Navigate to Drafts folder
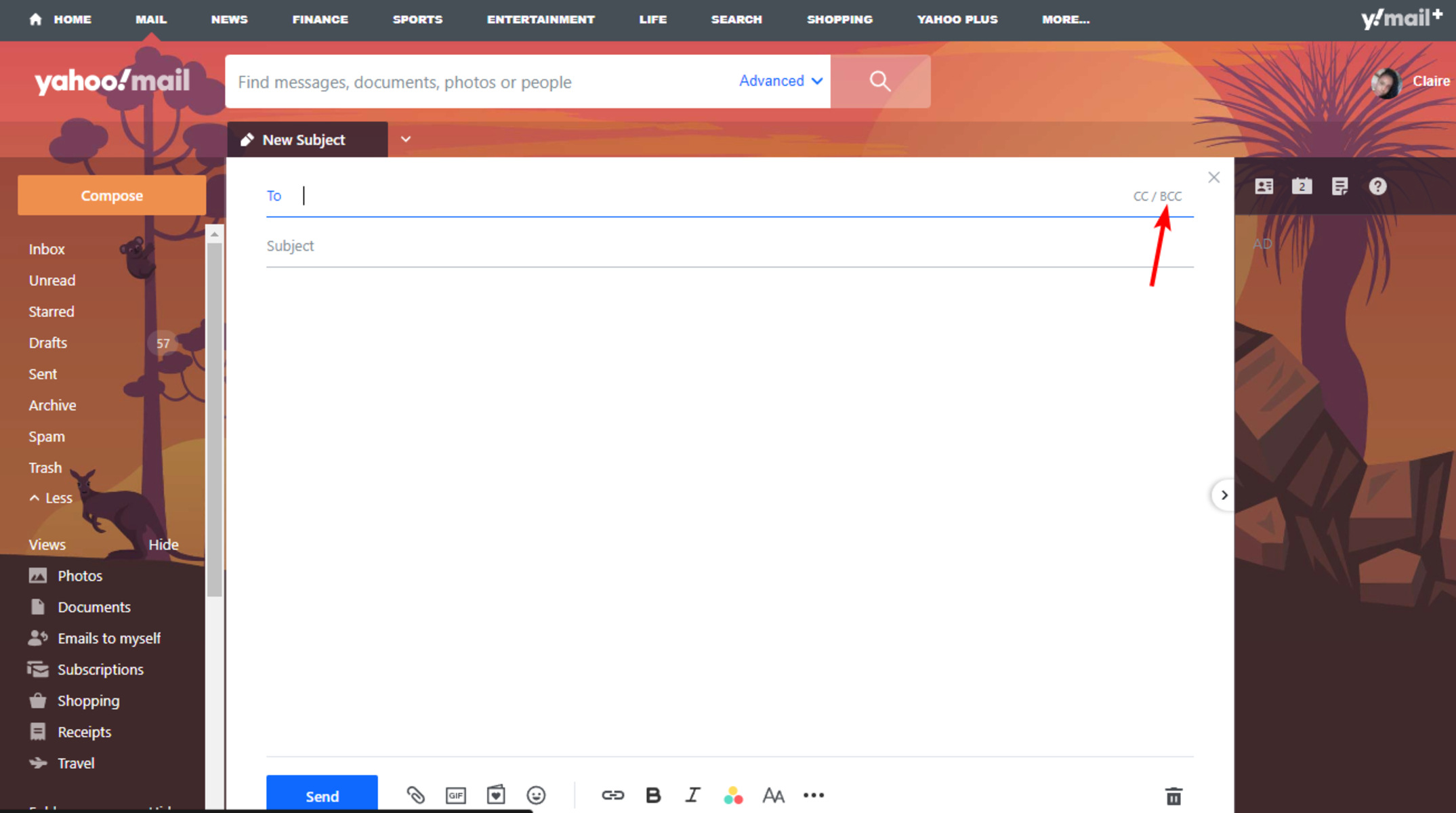Screen dimensions: 1456x813 point(47,342)
